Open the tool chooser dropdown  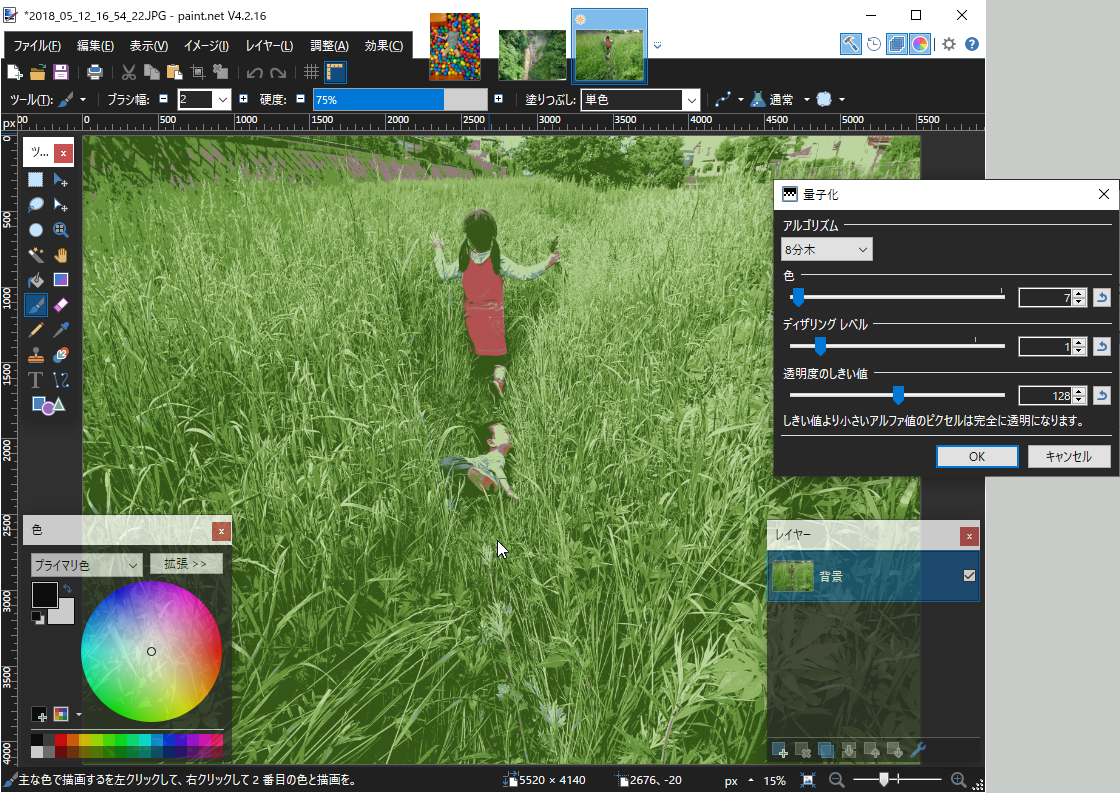(x=83, y=99)
